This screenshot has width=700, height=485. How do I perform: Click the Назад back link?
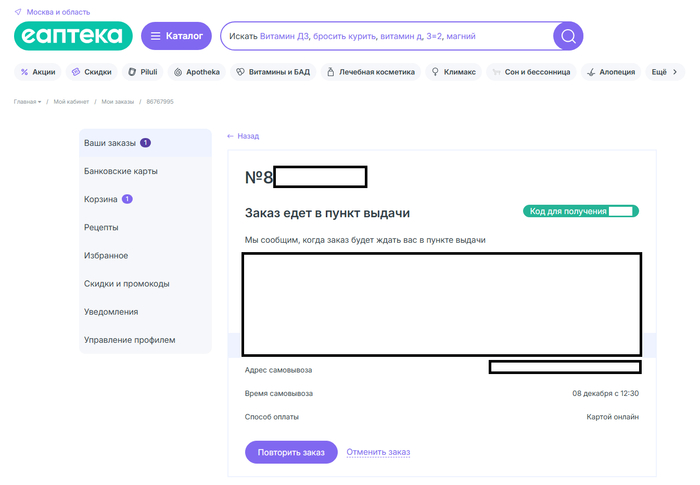pos(243,136)
